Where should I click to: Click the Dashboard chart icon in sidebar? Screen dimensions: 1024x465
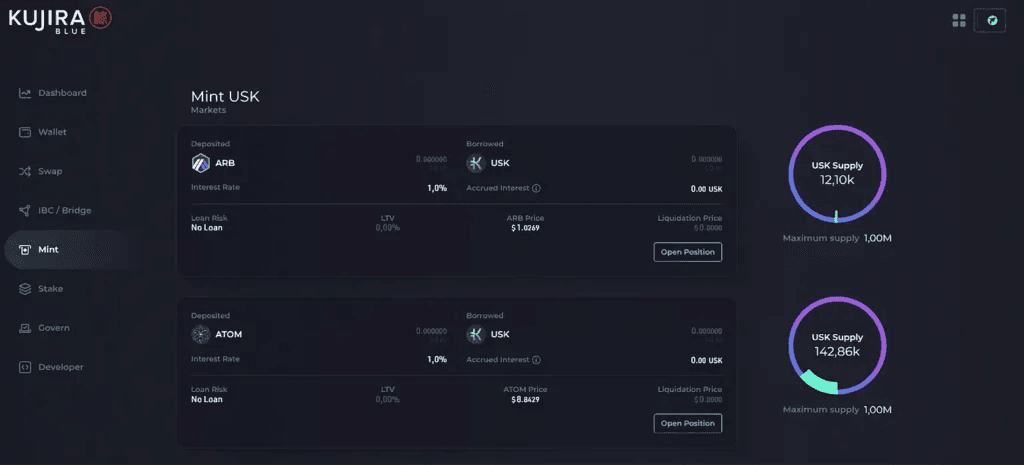[25, 93]
